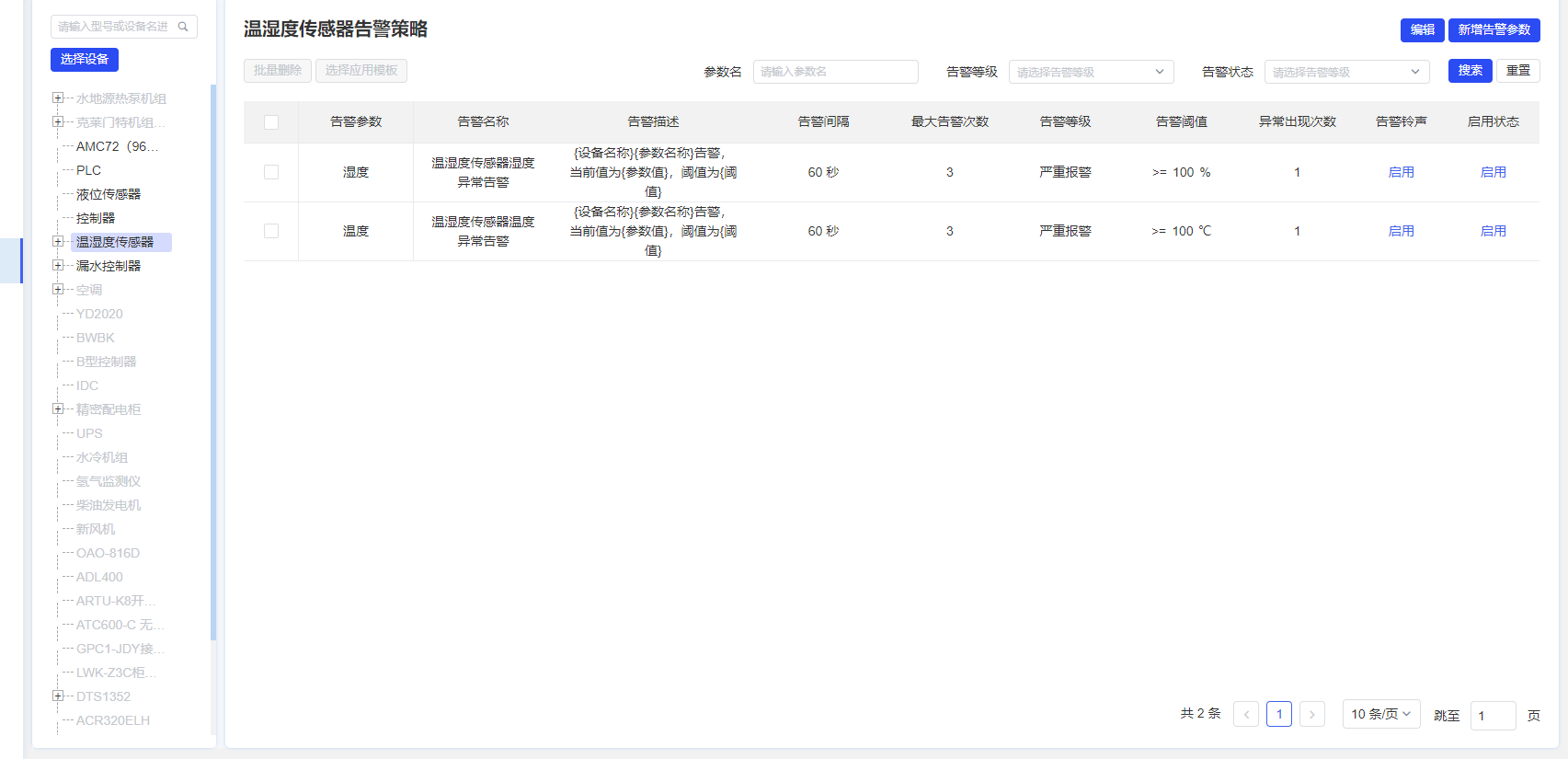The image size is (1568, 759).
Task: Click the 告警参数 column header
Action: [356, 121]
